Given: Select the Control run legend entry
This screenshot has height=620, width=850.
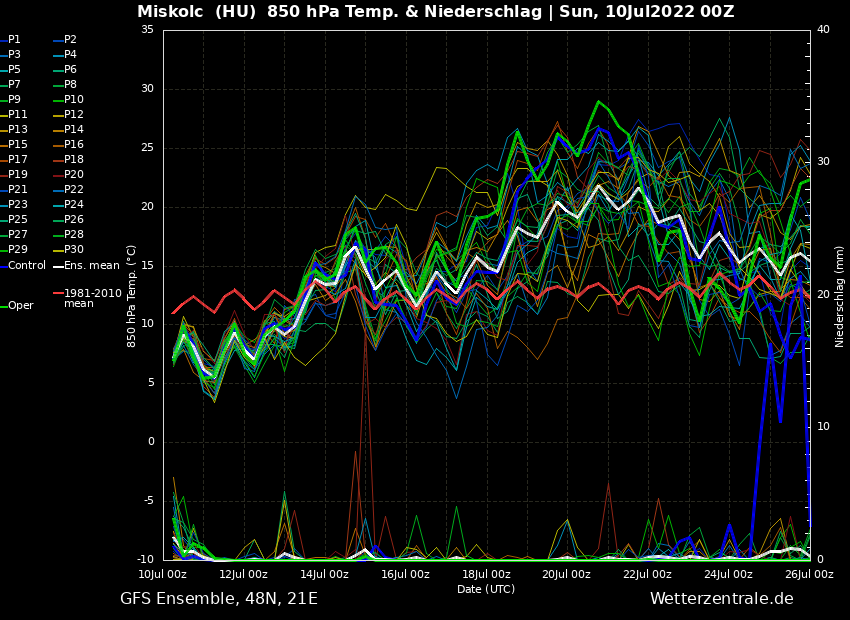Looking at the screenshot, I should 27,266.
